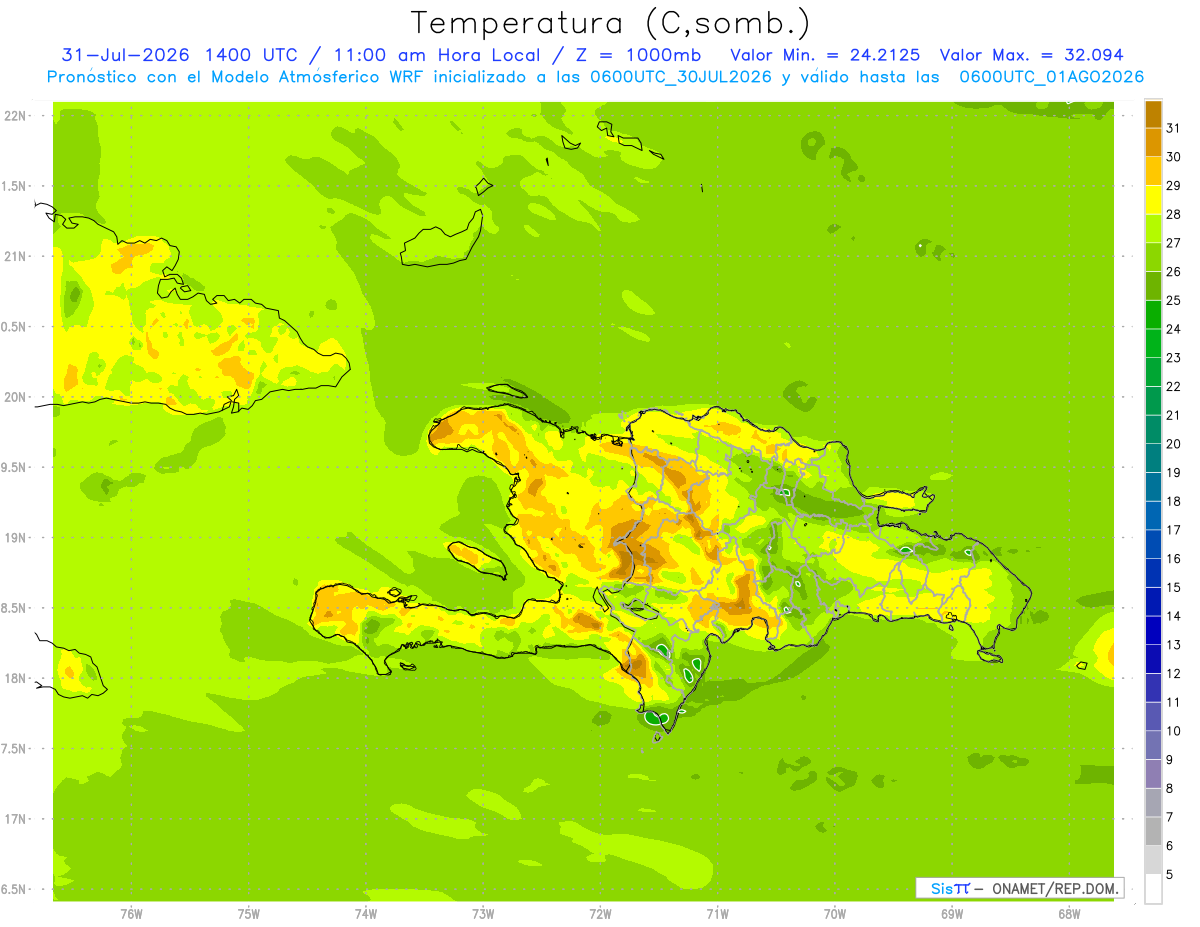Click the '72W' longitude label
The width and height of the screenshot is (1200, 927).
600,913
